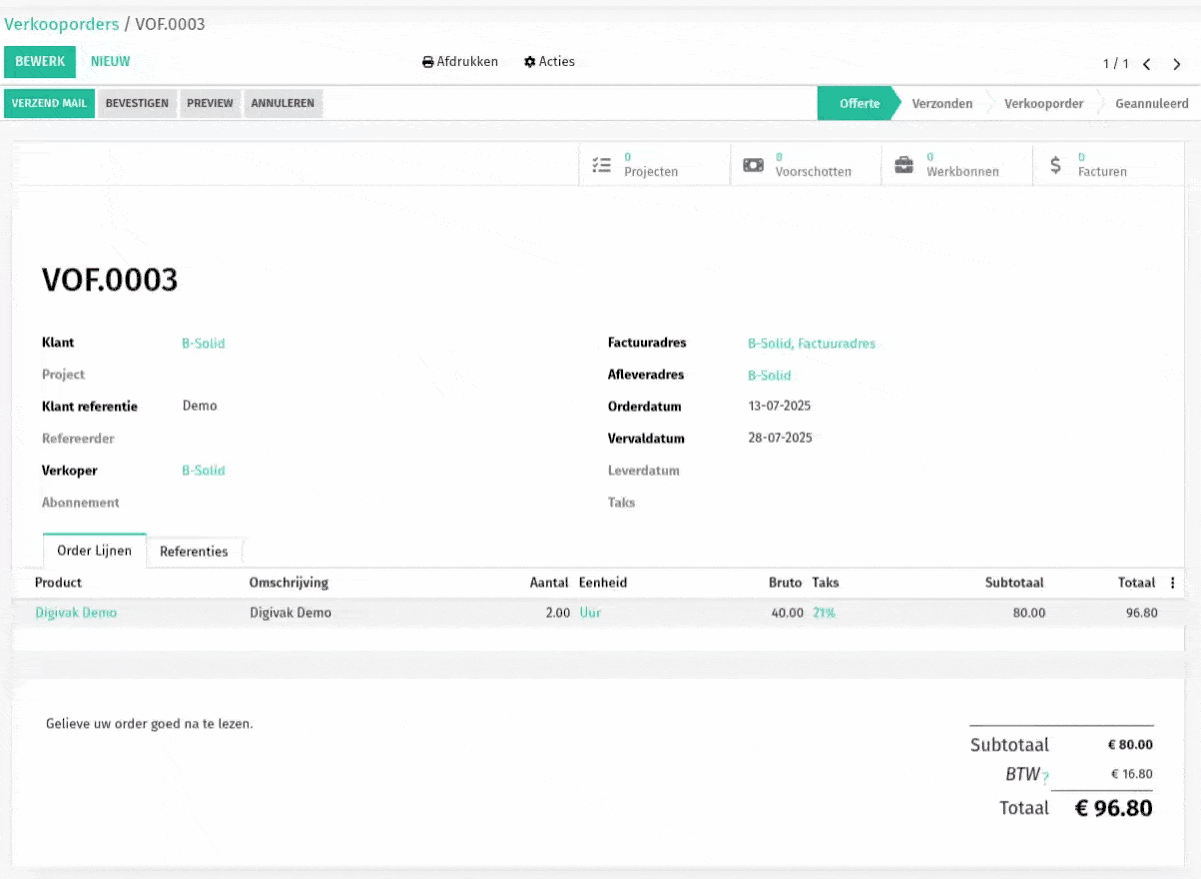Select the Verkooporder status stage
The height and width of the screenshot is (879, 1201).
click(1043, 104)
